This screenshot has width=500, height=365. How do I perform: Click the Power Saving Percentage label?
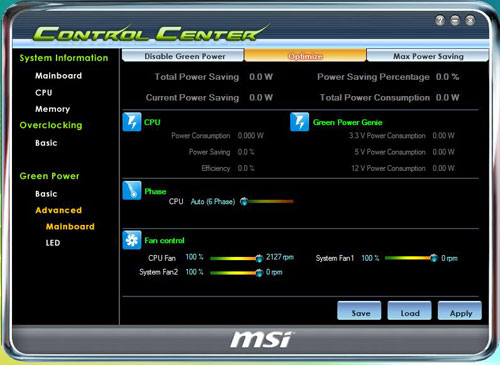pos(373,77)
